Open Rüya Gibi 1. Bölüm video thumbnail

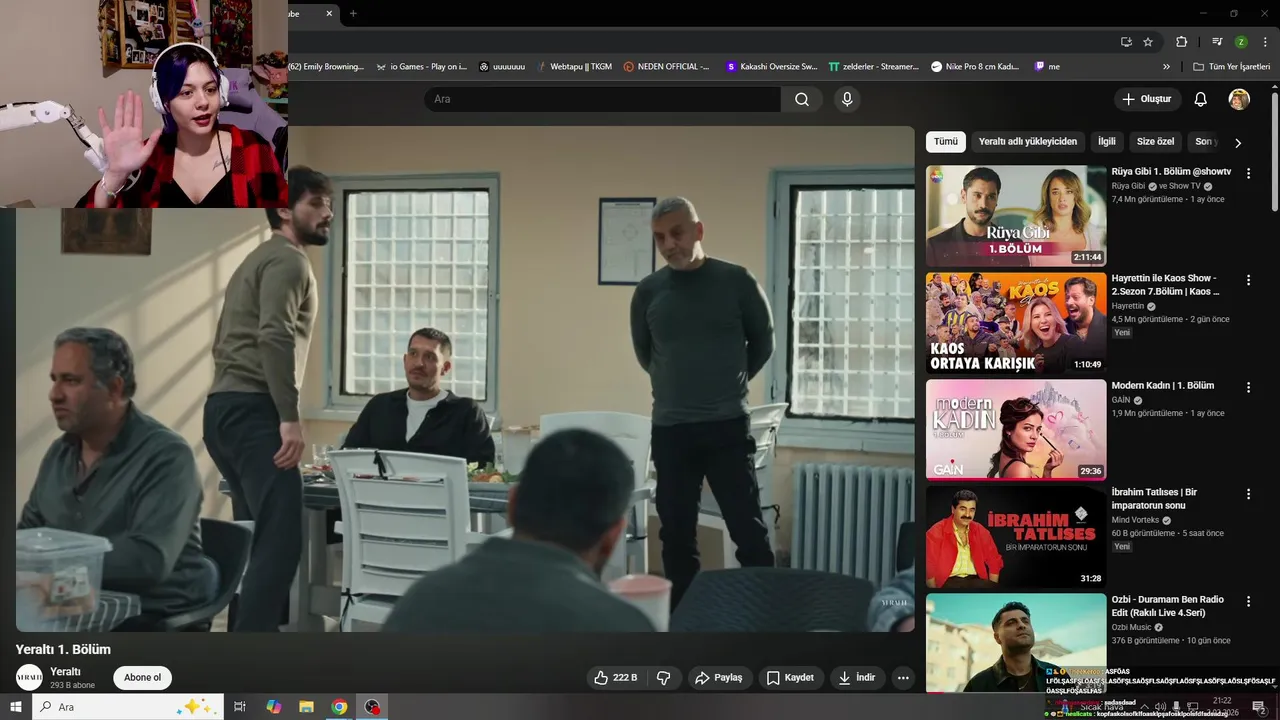[1016, 216]
